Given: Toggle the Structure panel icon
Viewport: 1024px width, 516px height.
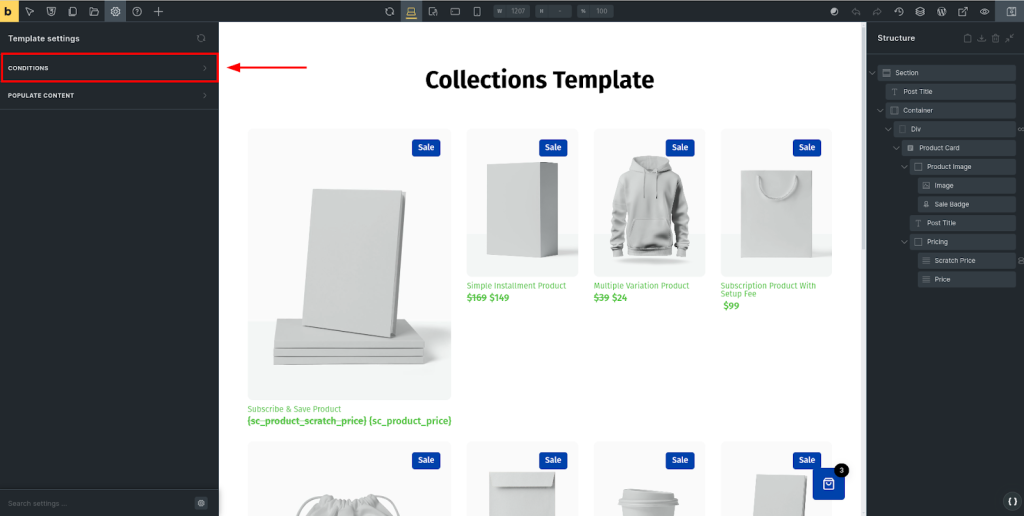Looking at the screenshot, I should [x=1011, y=11].
